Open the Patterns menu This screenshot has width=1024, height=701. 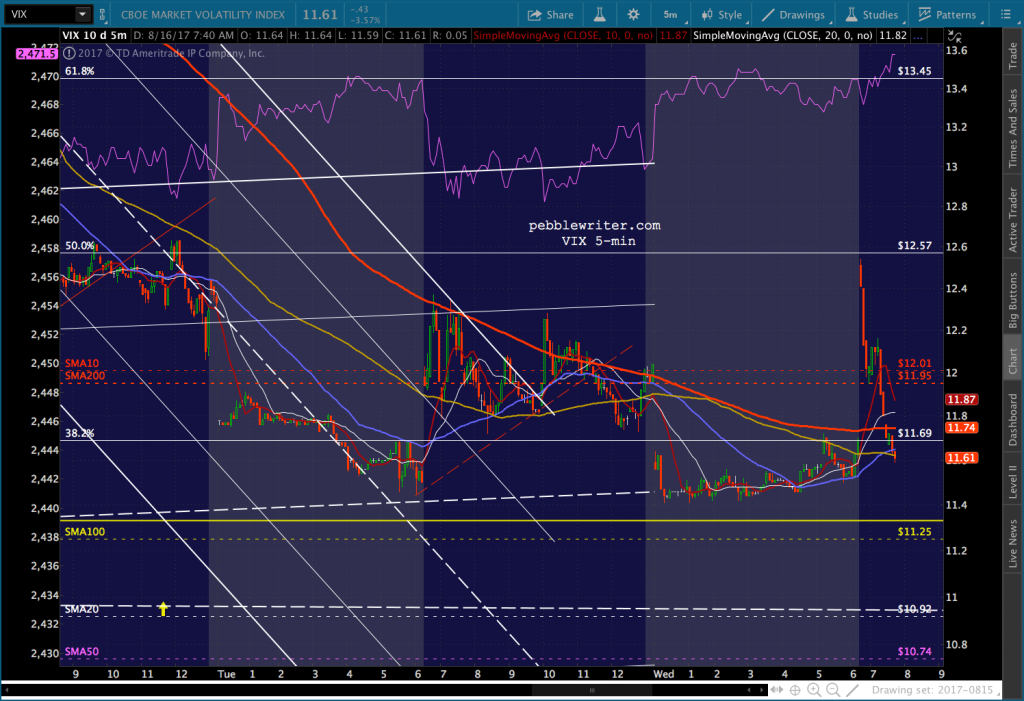pos(947,14)
